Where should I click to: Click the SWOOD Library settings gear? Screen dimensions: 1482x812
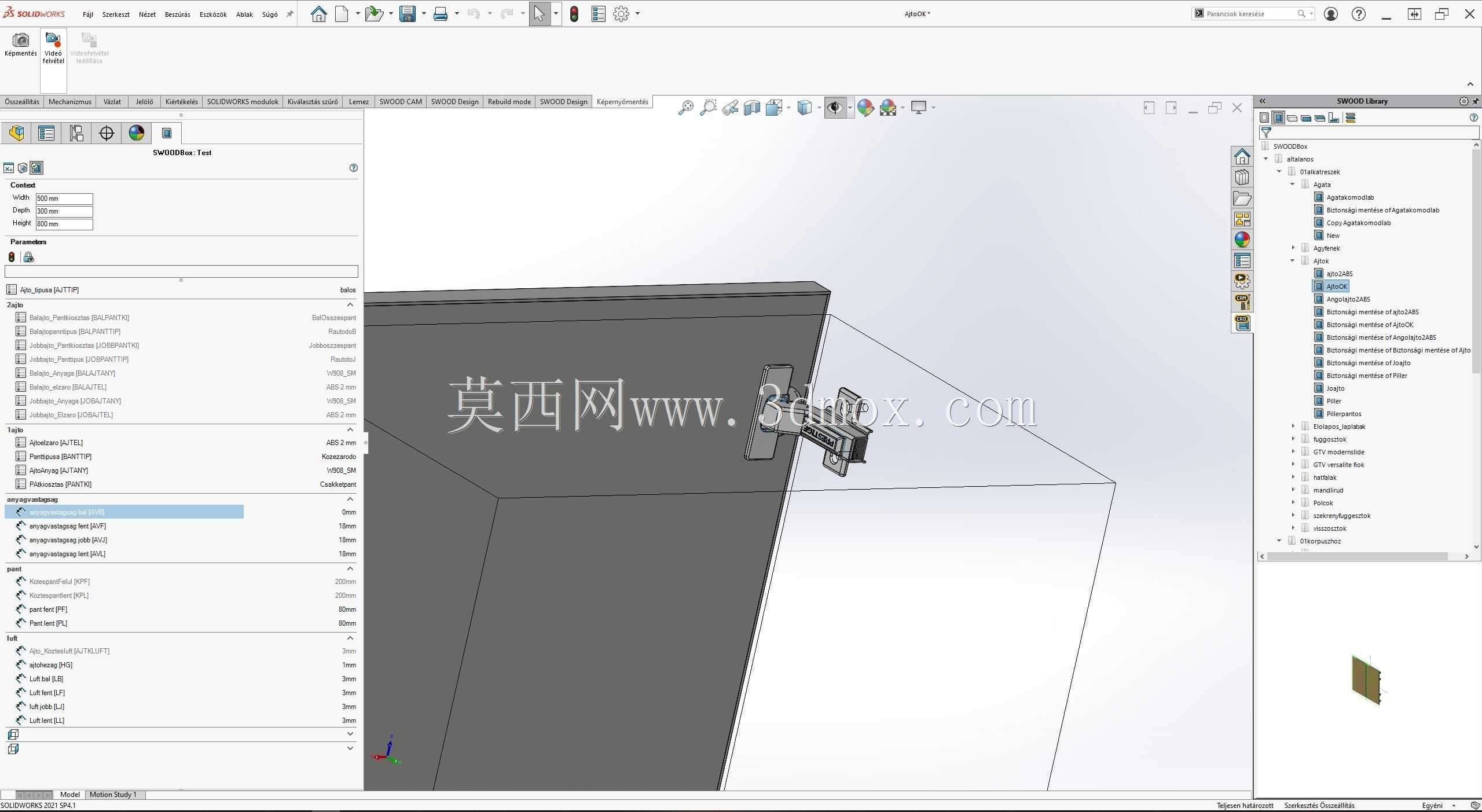coord(1463,101)
